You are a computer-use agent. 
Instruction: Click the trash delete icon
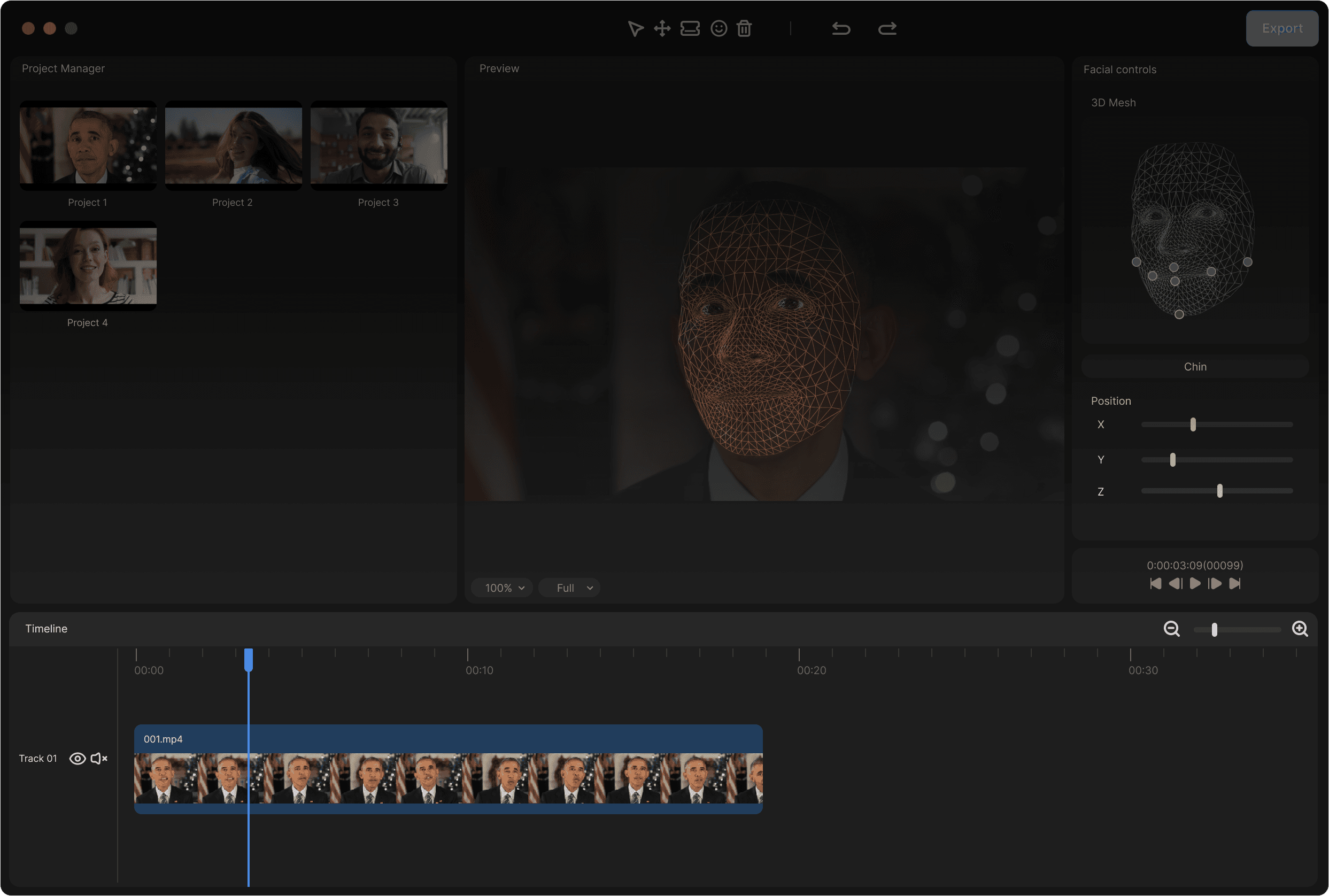point(744,28)
